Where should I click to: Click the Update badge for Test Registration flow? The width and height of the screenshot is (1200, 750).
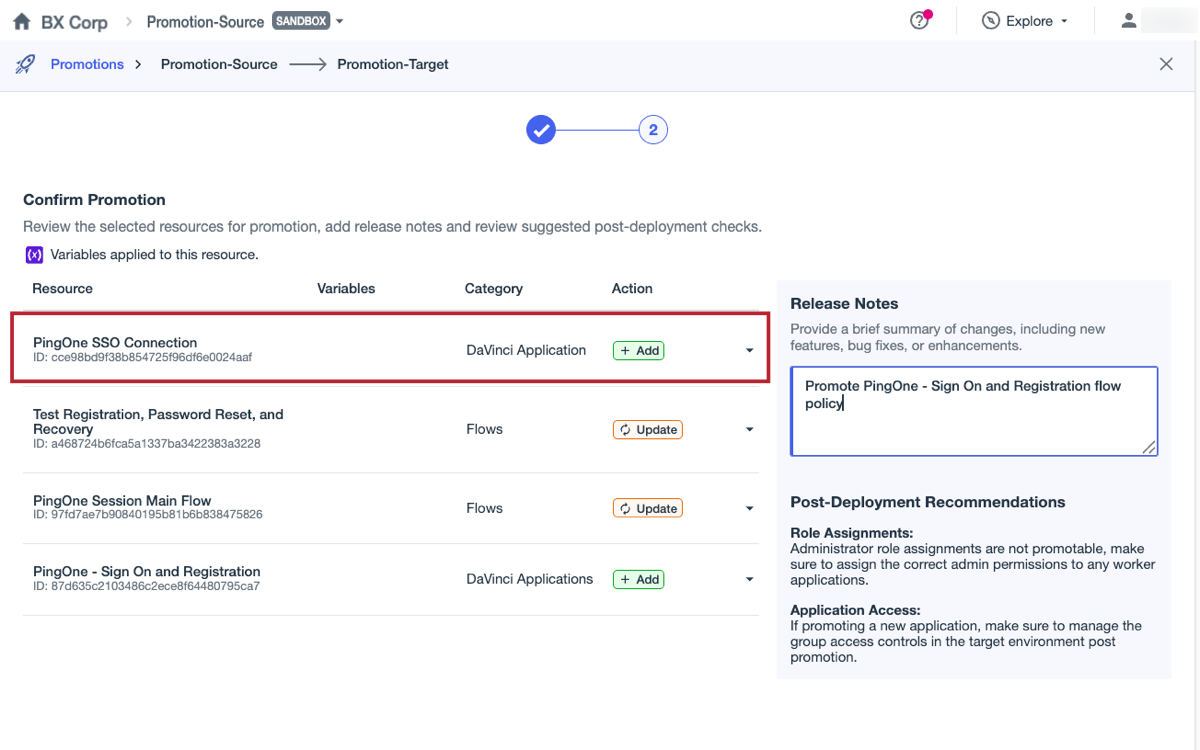(648, 430)
